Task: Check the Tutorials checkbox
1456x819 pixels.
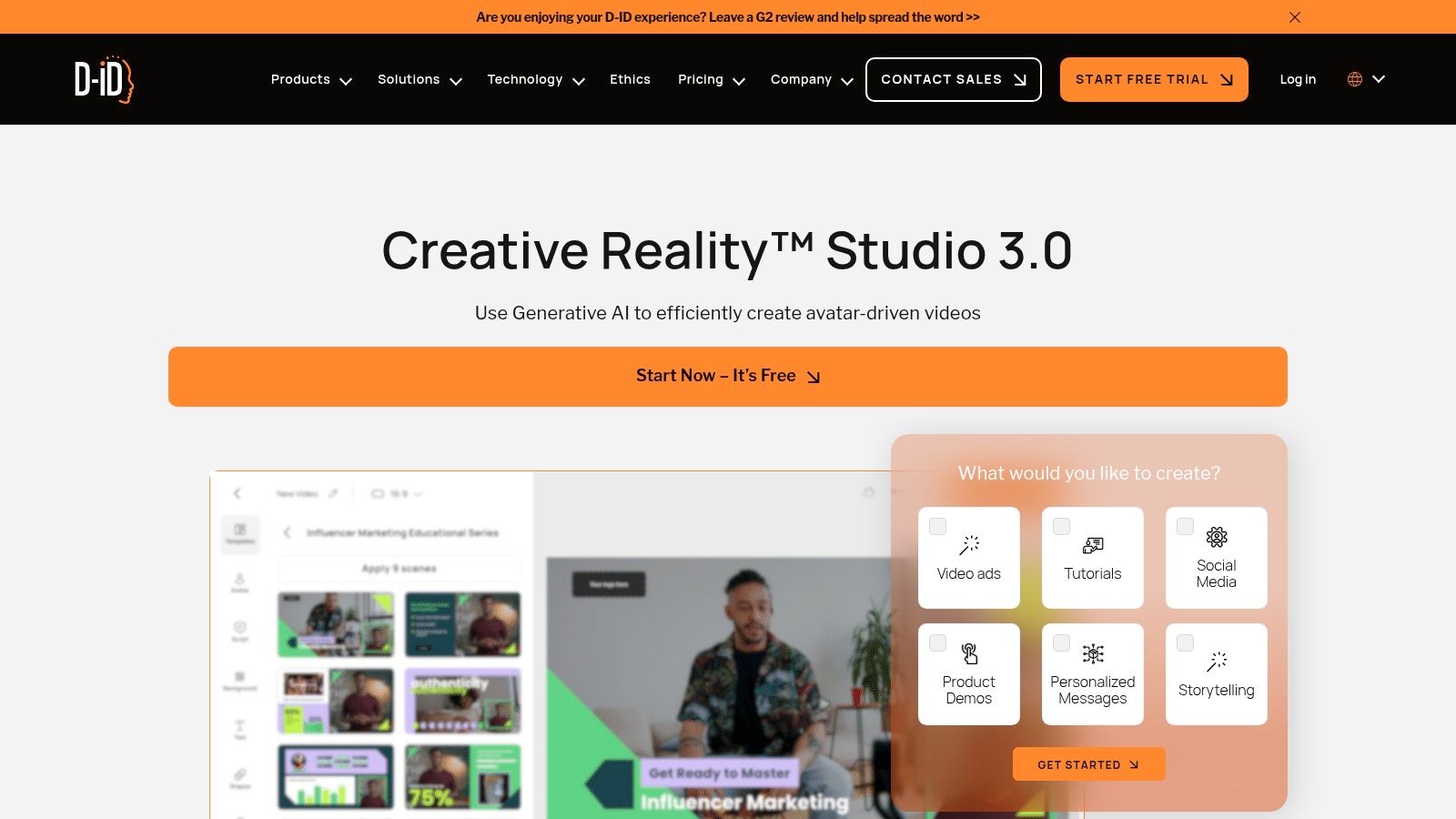Action: coord(1061,526)
